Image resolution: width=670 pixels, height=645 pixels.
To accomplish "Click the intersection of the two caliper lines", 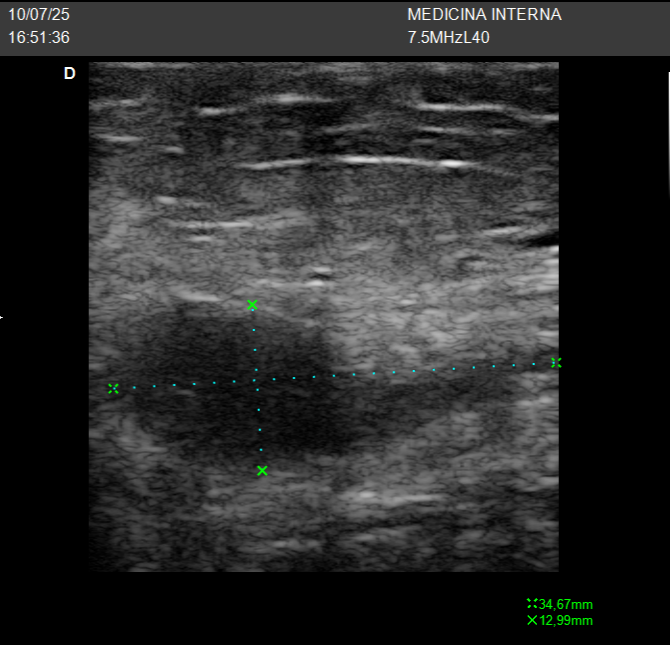I will point(256,380).
